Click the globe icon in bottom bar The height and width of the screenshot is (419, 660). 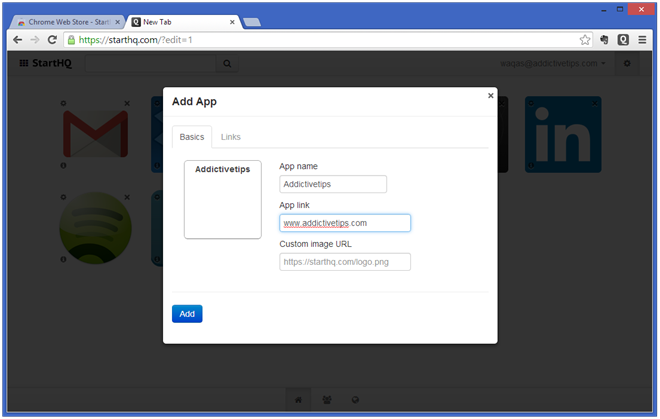point(355,400)
